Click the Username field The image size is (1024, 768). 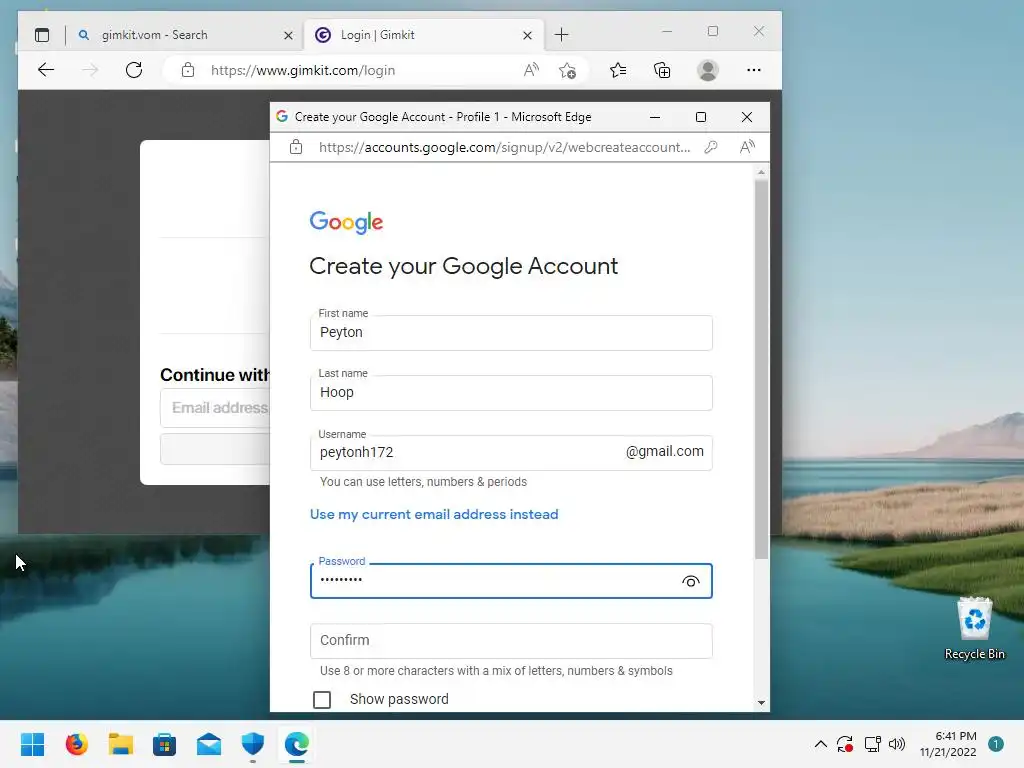click(x=511, y=453)
